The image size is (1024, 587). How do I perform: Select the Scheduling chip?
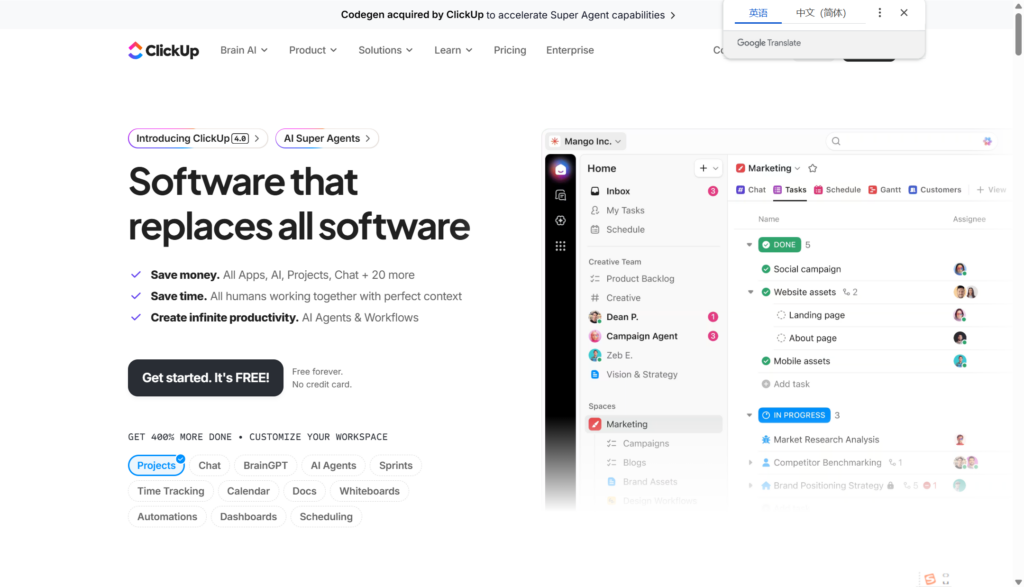tap(326, 516)
